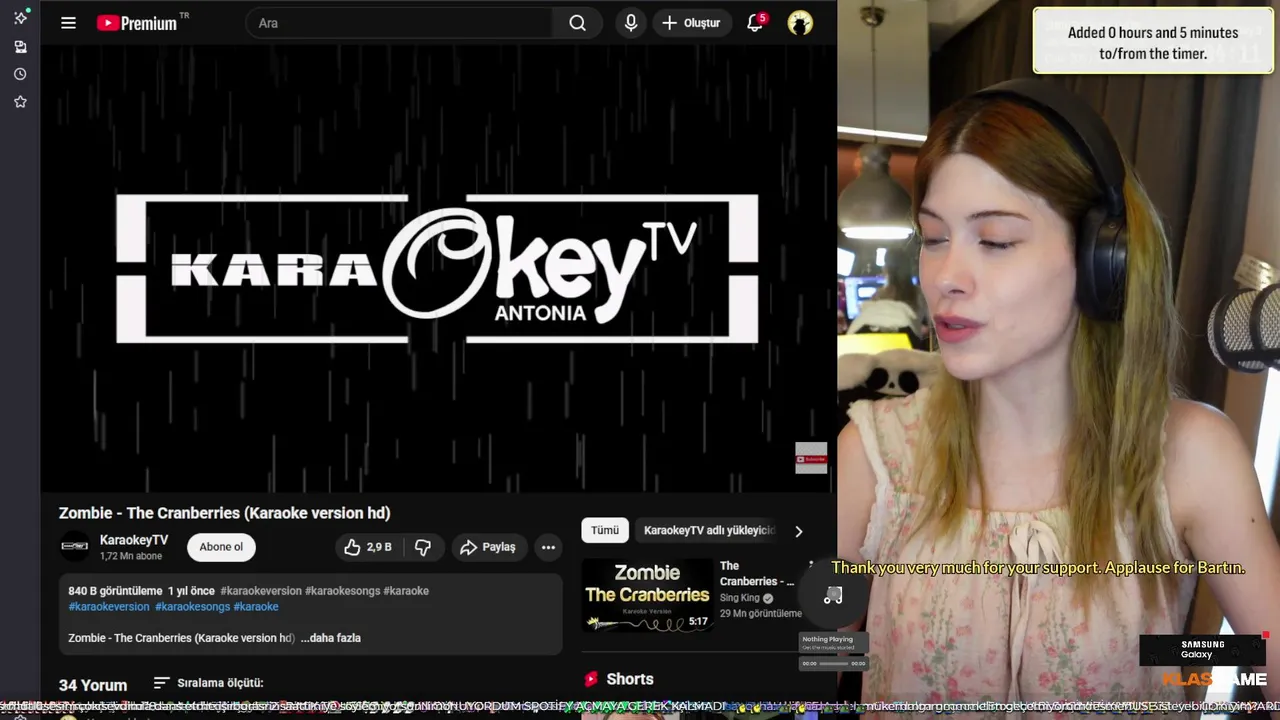
Task: Open the Sıralama ölçütü sort dropdown
Action: point(208,683)
